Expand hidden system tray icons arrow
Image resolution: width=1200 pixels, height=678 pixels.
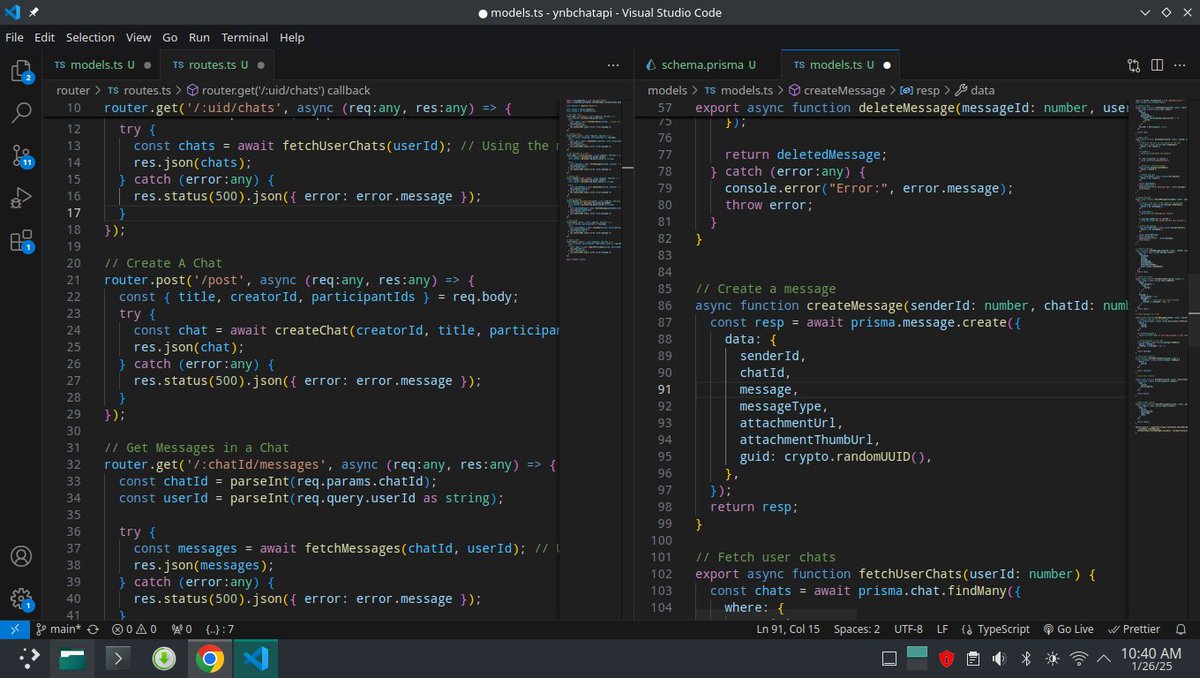tap(1103, 658)
